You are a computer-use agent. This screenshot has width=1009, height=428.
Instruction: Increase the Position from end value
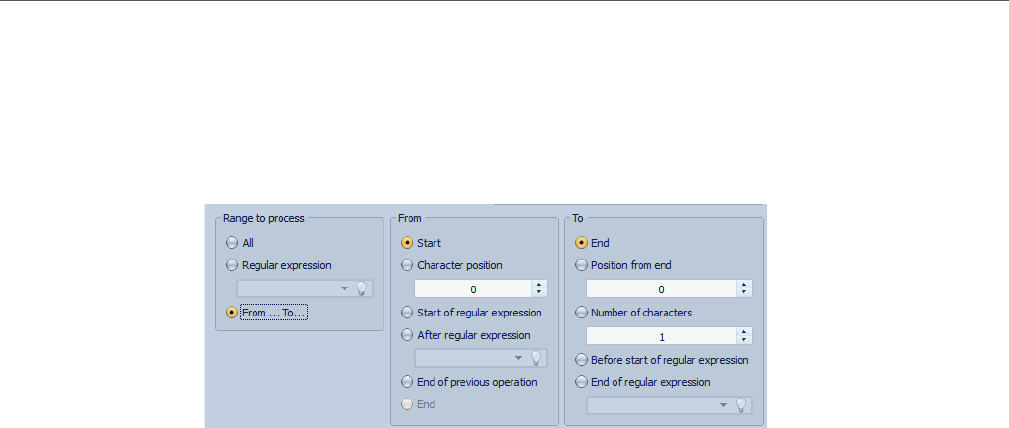744,284
